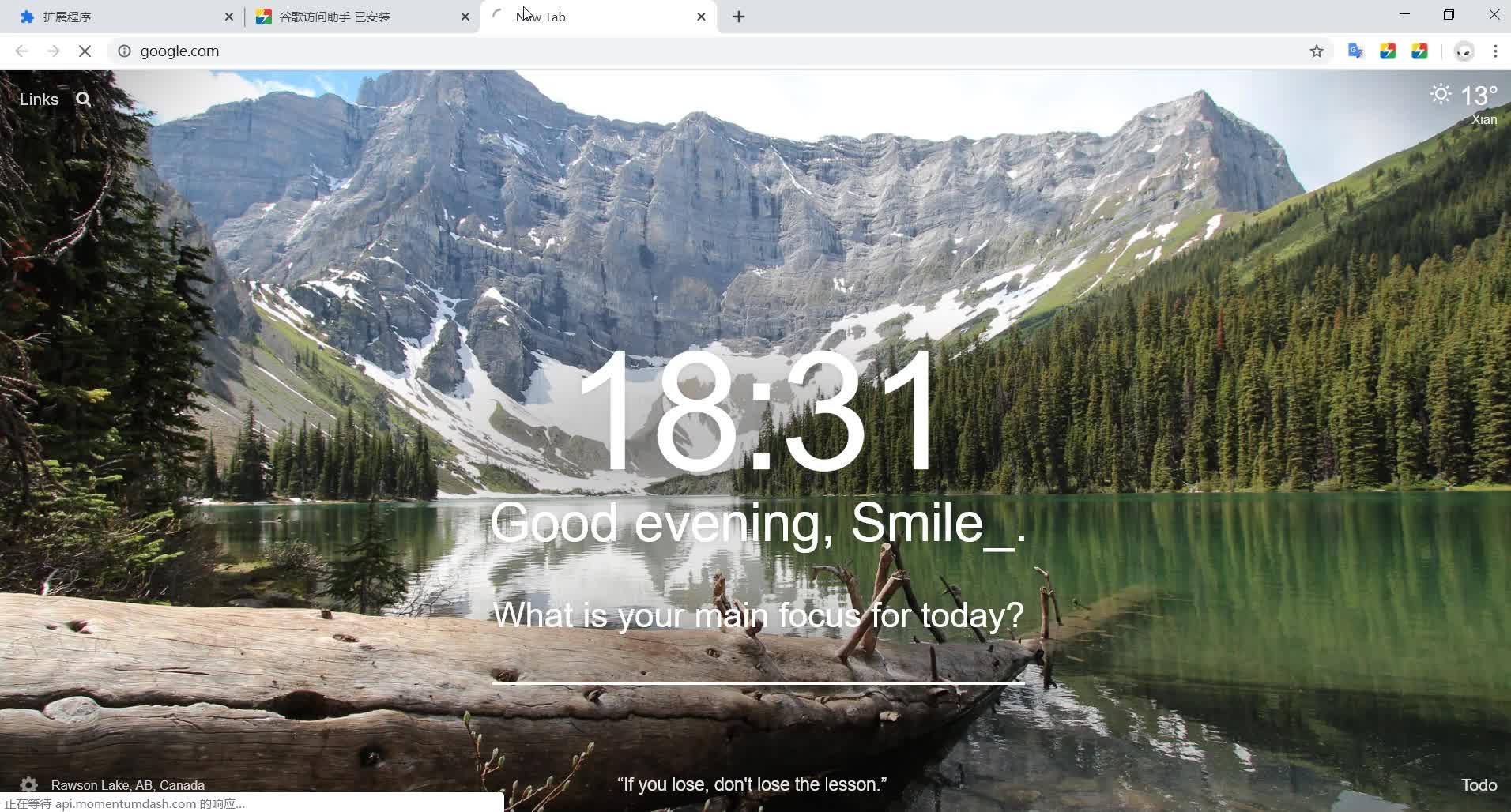Go back to the previous page
This screenshot has width=1511, height=812.
pos(21,51)
